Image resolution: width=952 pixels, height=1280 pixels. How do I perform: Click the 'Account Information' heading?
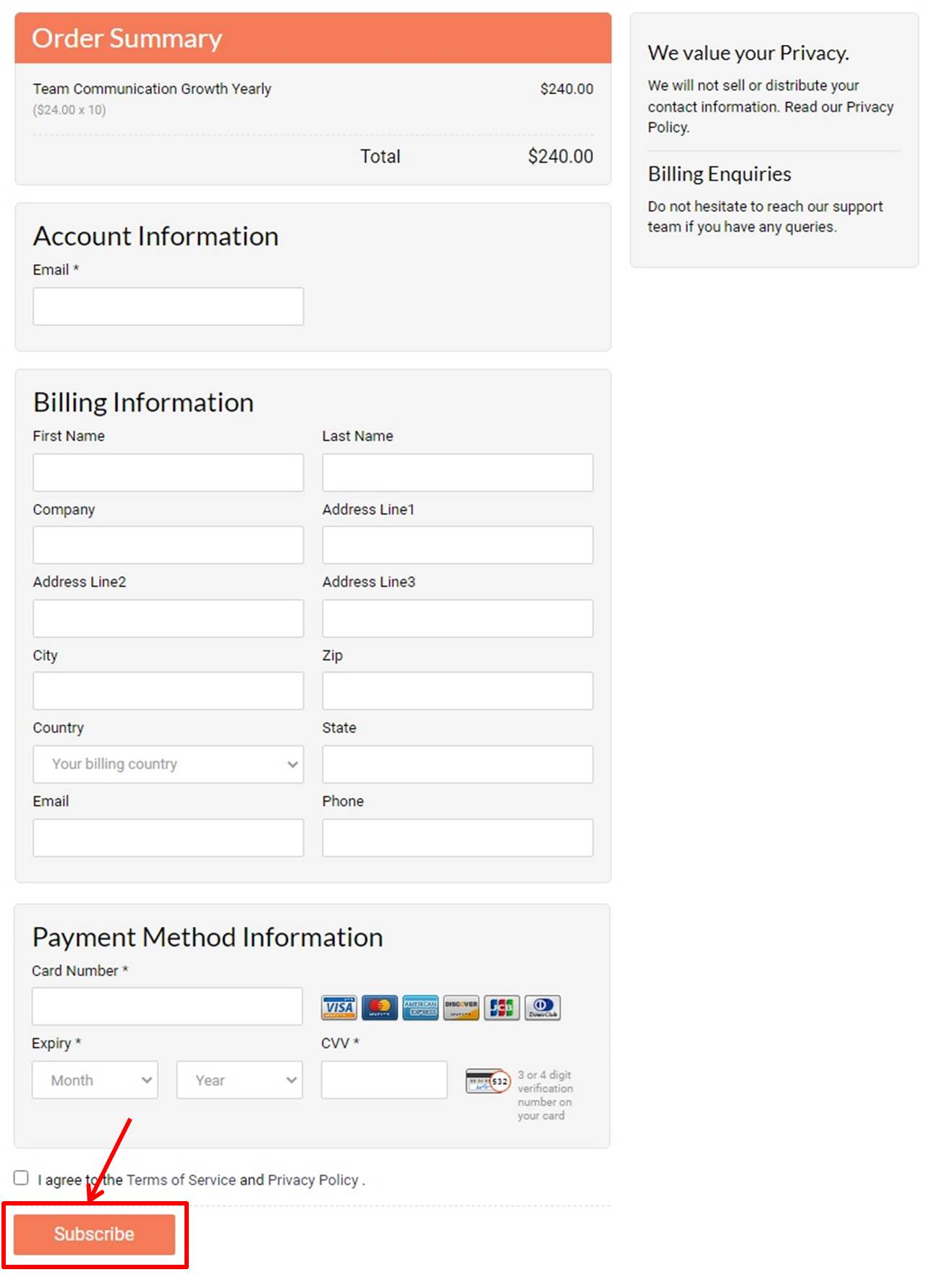click(x=156, y=237)
